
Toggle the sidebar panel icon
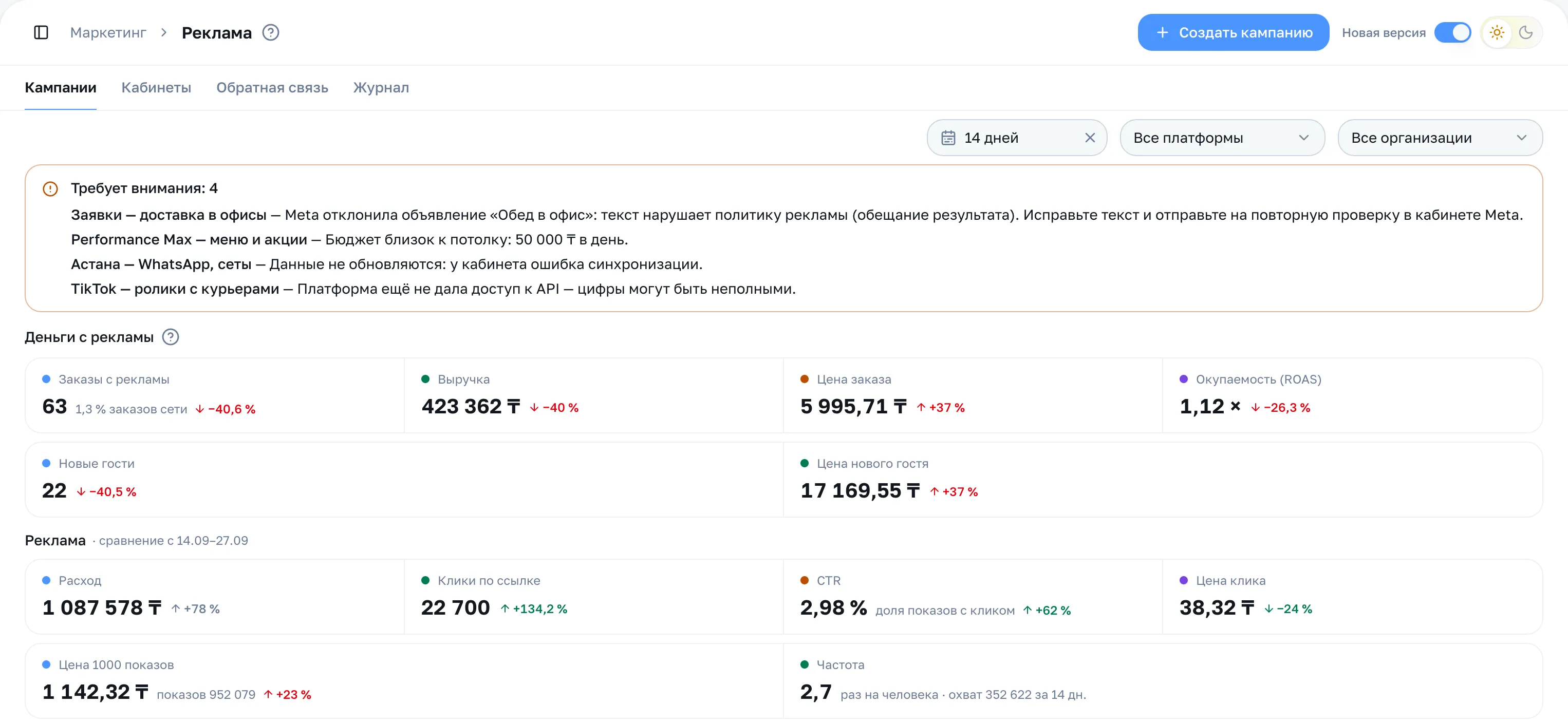tap(41, 32)
